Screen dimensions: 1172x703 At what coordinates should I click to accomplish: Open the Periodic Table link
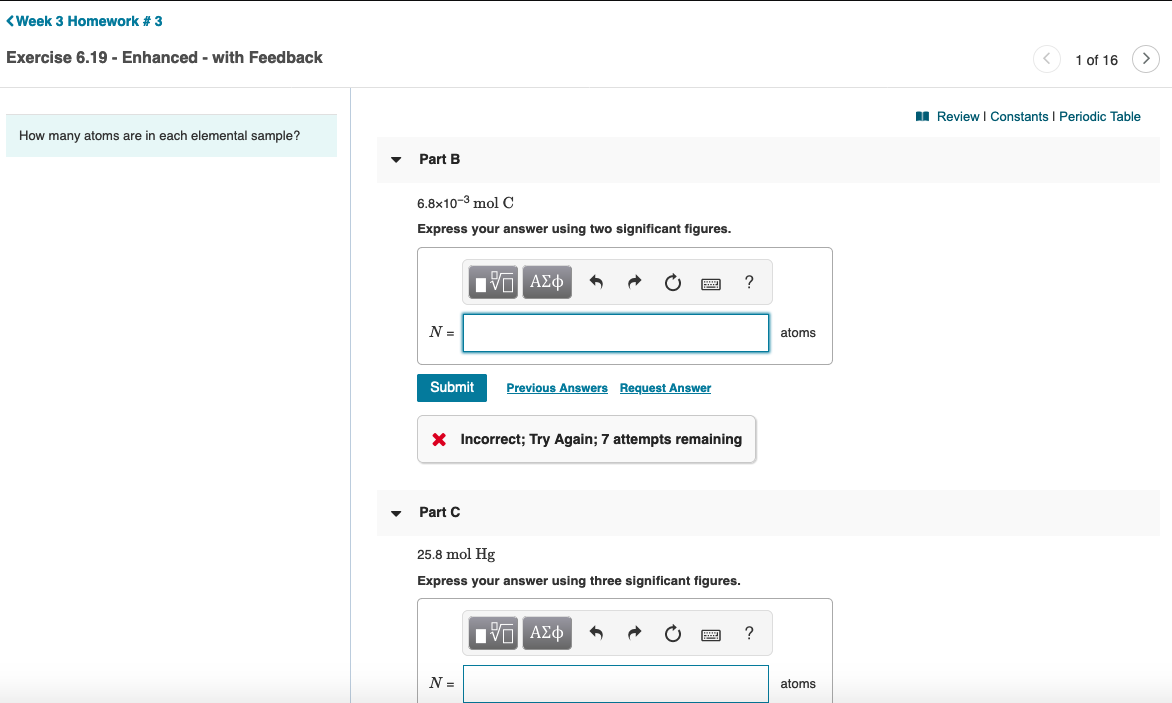pos(1099,117)
